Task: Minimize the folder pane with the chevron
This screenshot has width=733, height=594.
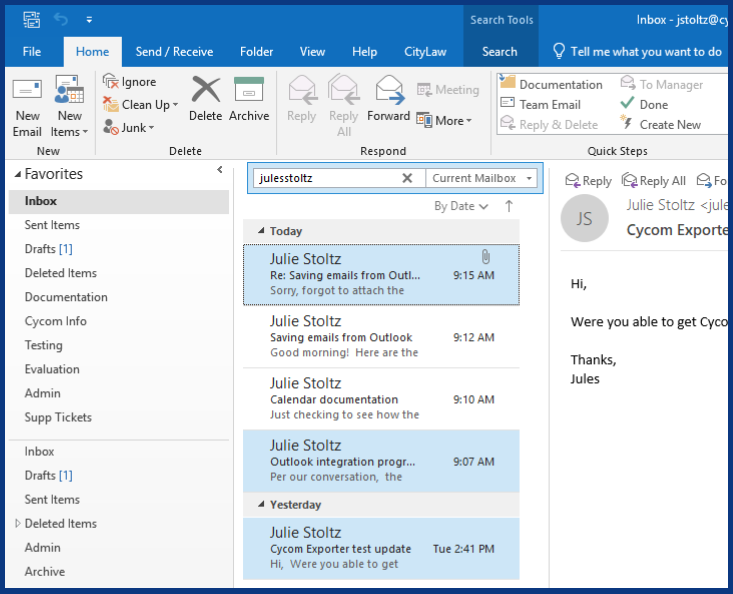Action: pos(220,170)
